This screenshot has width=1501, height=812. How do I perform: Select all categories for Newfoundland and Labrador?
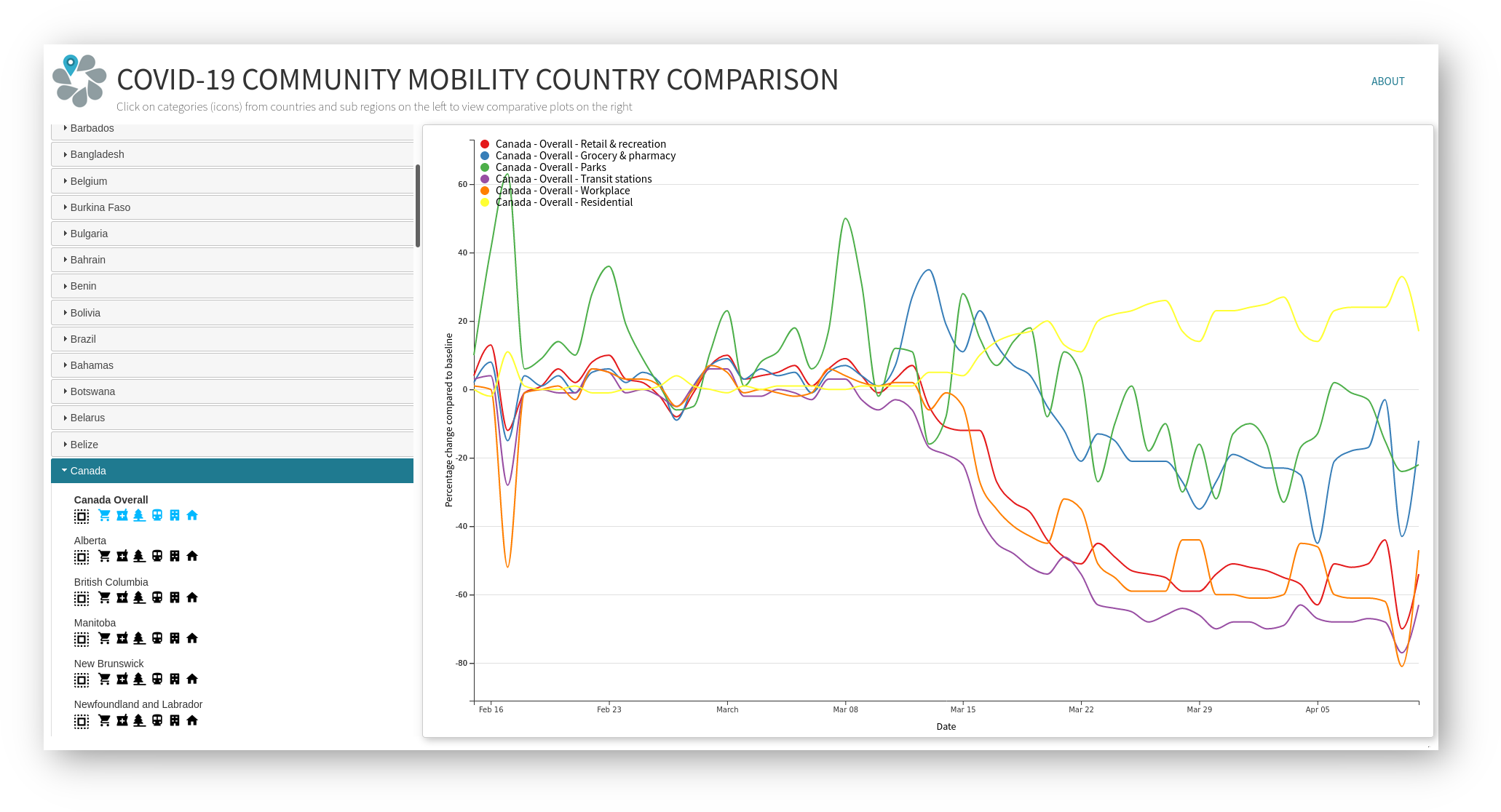pos(82,721)
